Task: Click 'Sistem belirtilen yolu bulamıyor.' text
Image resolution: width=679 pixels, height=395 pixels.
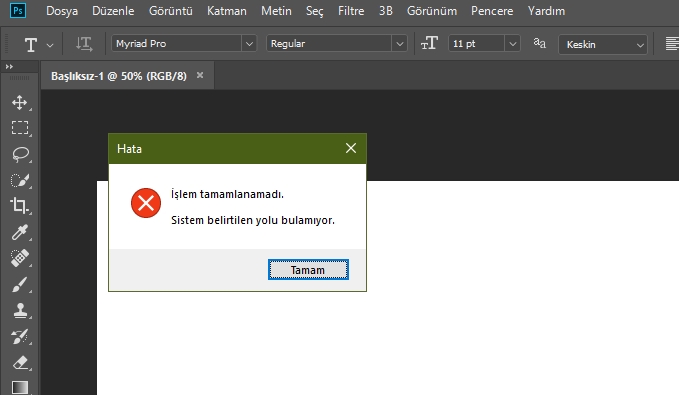Action: pos(253,220)
